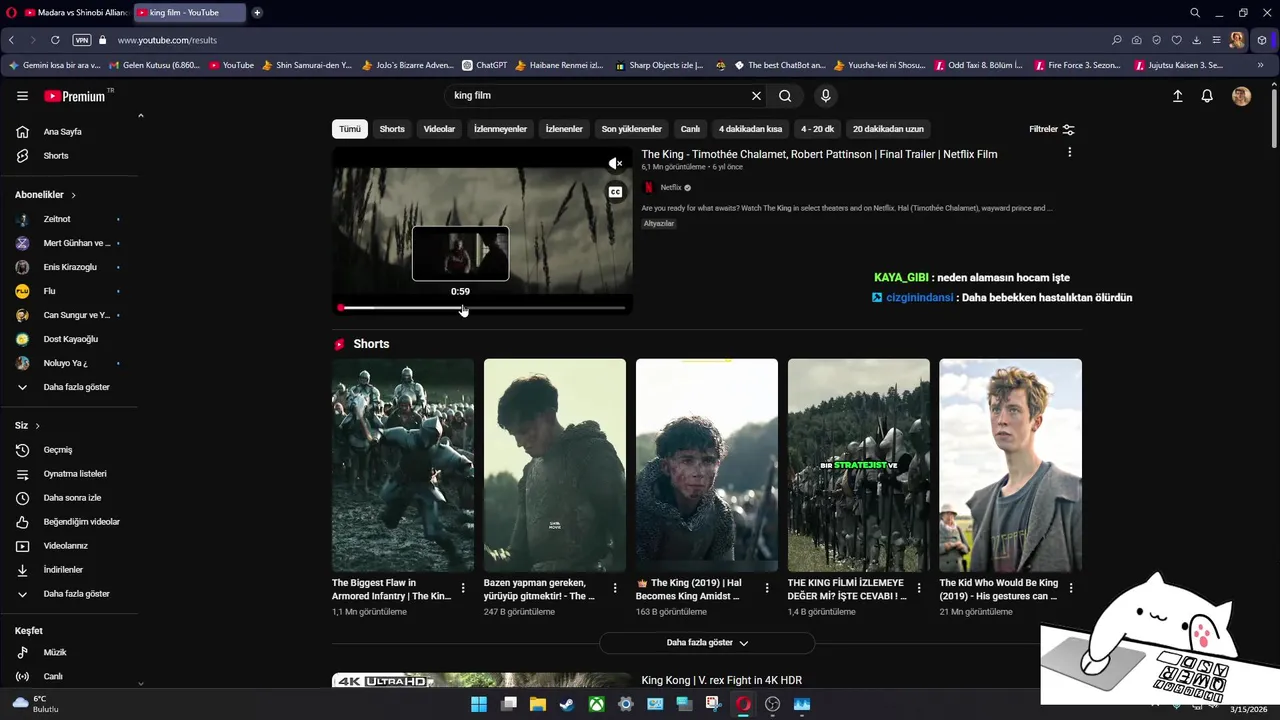This screenshot has height=720, width=1280.
Task: Open the notifications bell
Action: 1207,96
